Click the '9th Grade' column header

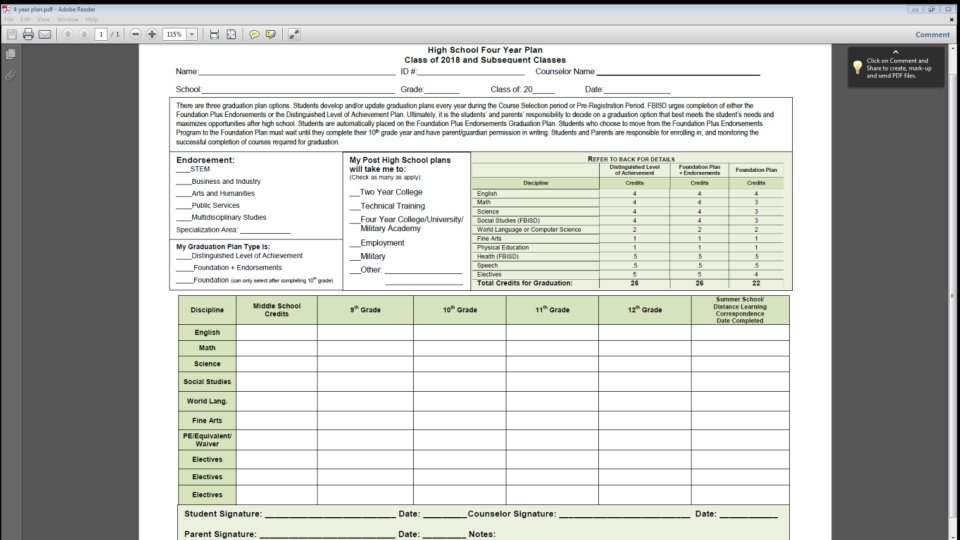[366, 310]
